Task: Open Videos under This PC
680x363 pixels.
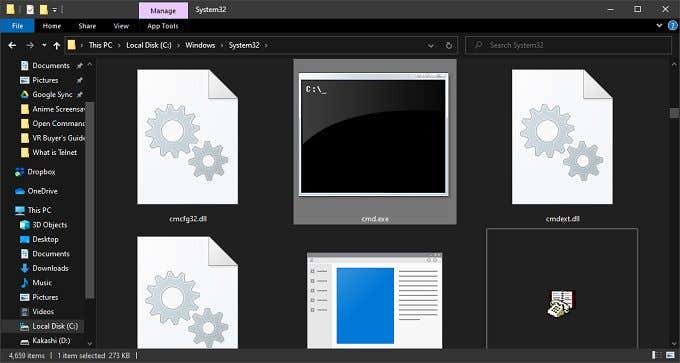Action: click(x=43, y=312)
